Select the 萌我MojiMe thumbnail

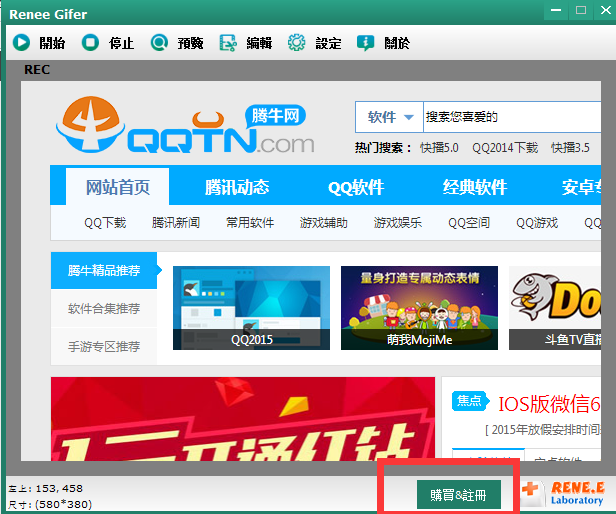(x=419, y=308)
